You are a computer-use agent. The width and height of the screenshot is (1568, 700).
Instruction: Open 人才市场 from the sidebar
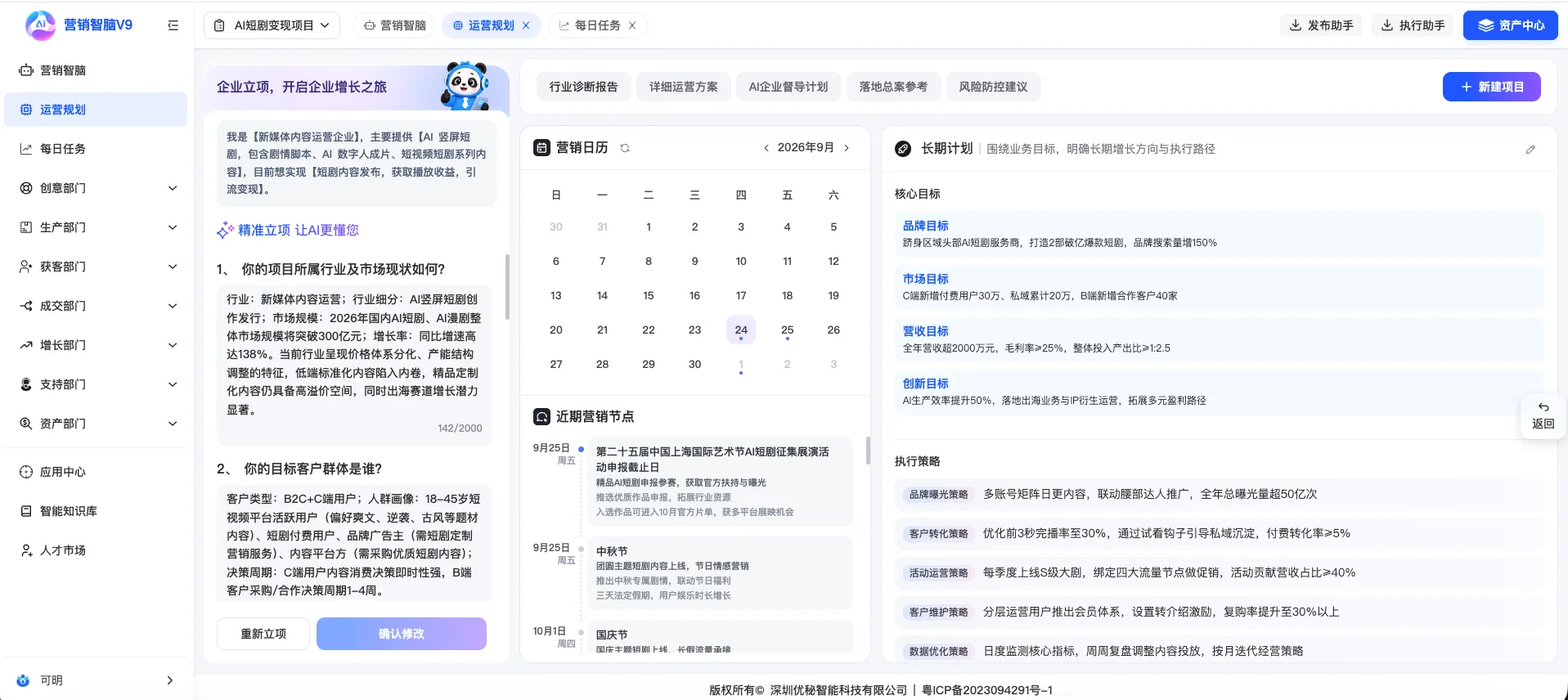(x=96, y=550)
